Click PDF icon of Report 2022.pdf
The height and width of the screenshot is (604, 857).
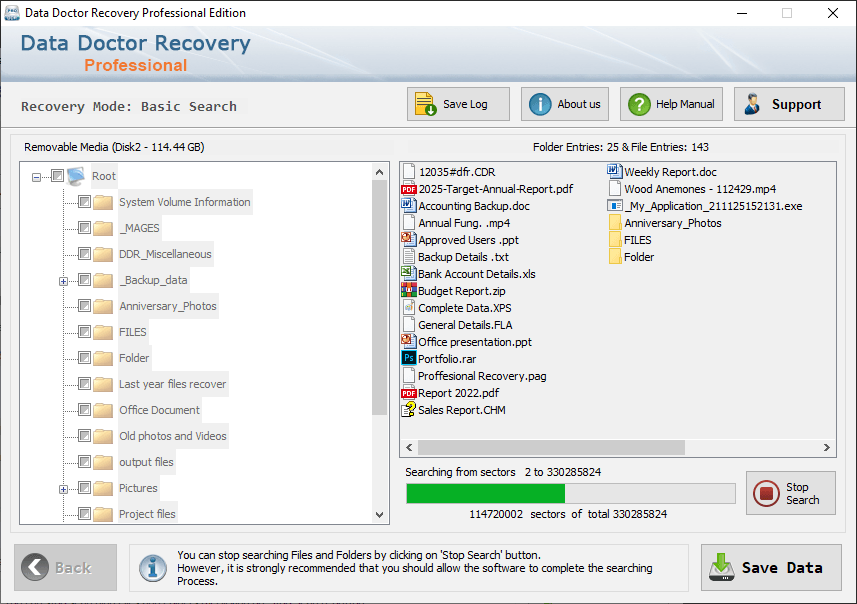pyautogui.click(x=408, y=392)
